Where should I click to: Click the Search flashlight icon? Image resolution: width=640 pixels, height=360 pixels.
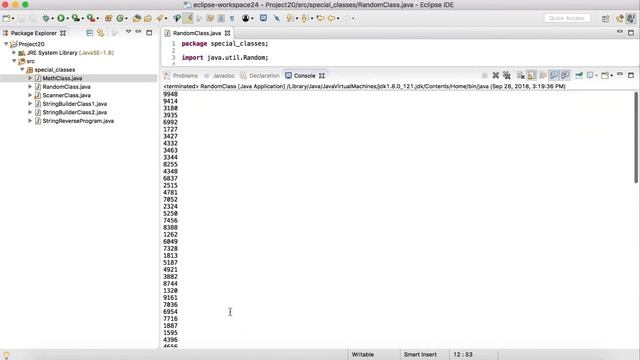tap(159, 18)
